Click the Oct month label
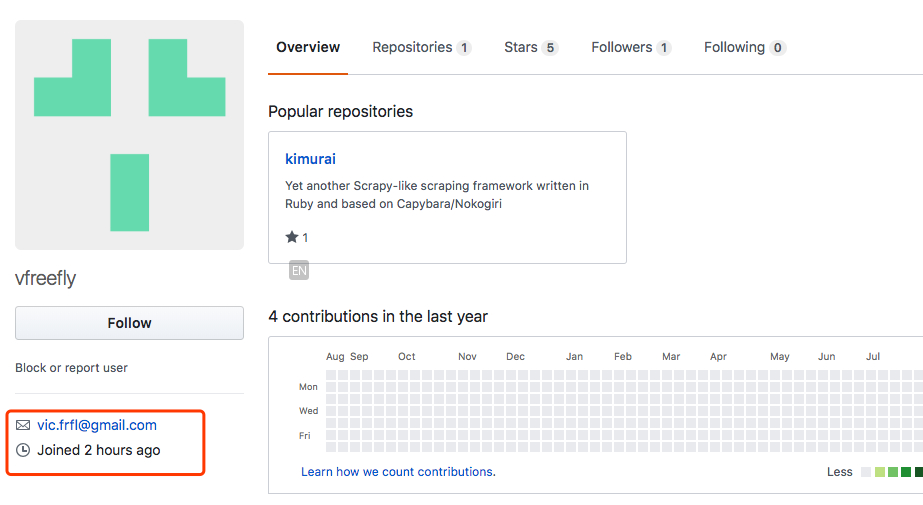Screen dimensions: 923x505 click(406, 357)
